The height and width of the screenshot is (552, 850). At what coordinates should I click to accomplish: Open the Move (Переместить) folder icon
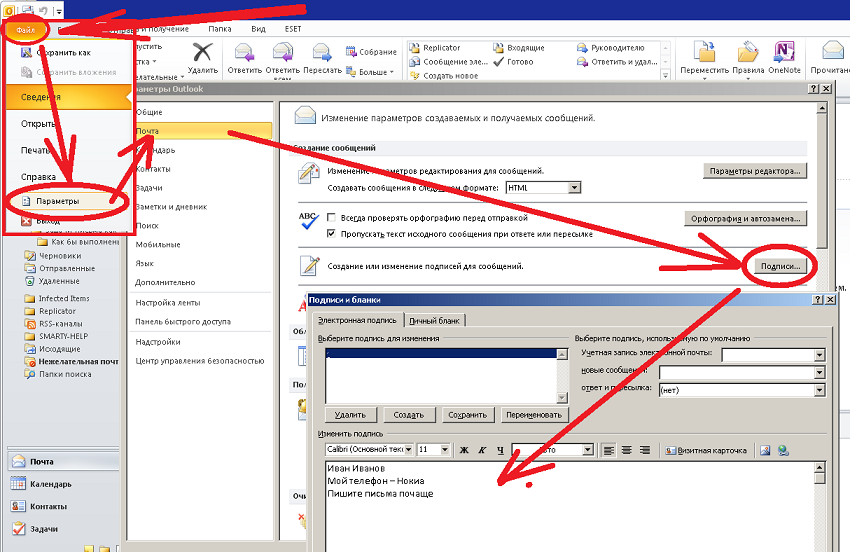(x=705, y=53)
